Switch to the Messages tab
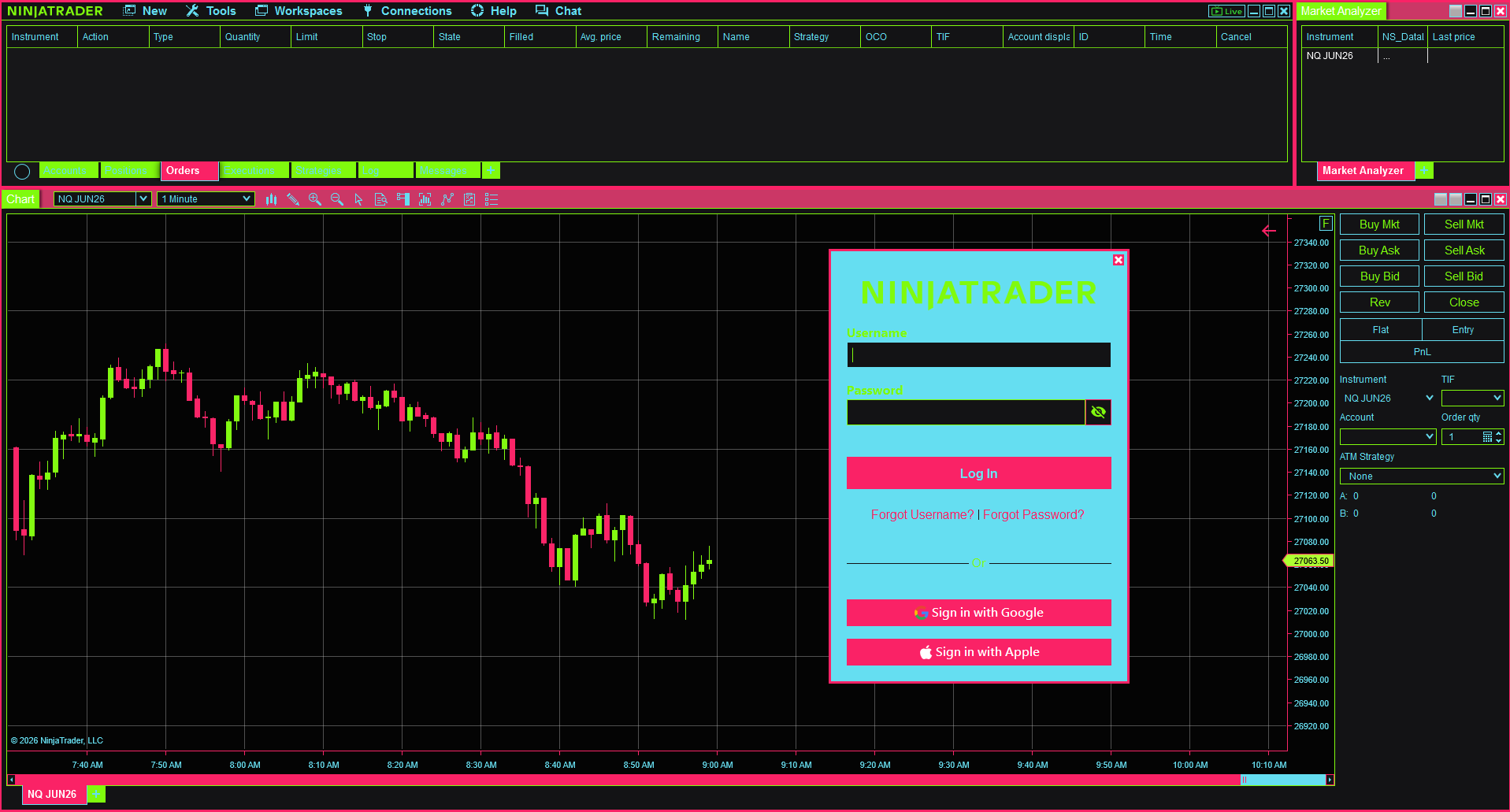The width and height of the screenshot is (1510, 812). [x=447, y=170]
